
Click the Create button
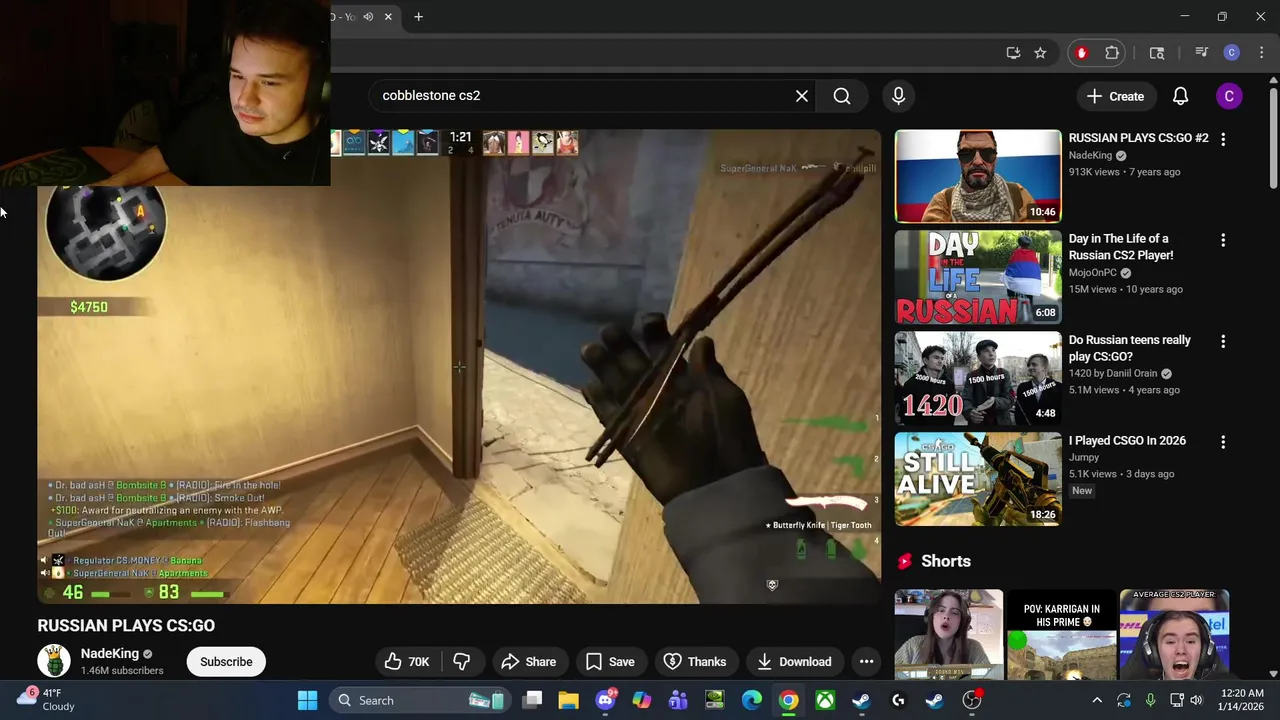[1116, 96]
